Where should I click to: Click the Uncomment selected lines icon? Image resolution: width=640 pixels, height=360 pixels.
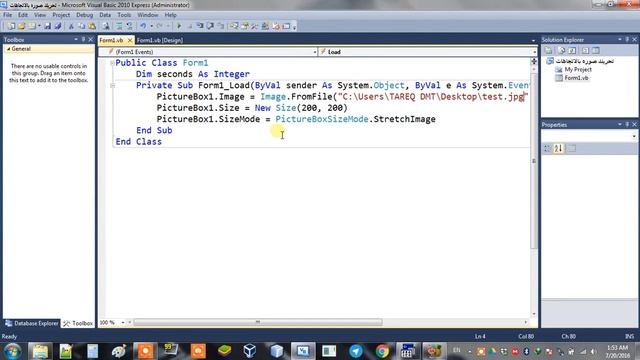[x=130, y=26]
